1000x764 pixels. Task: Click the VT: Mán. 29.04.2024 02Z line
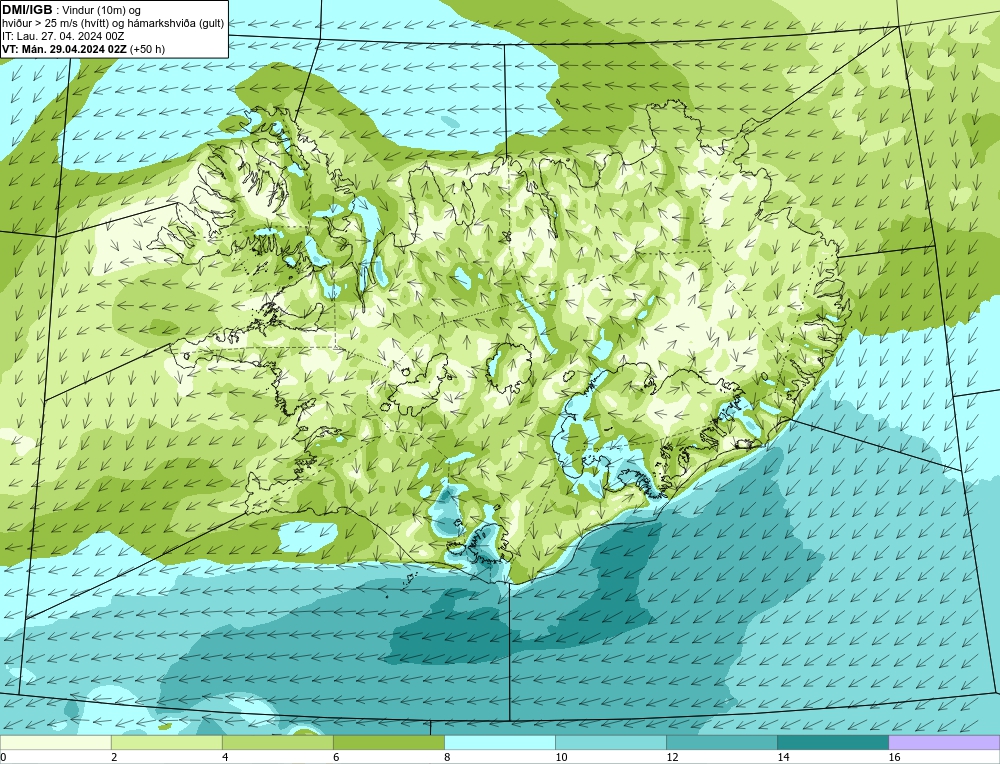tap(83, 49)
